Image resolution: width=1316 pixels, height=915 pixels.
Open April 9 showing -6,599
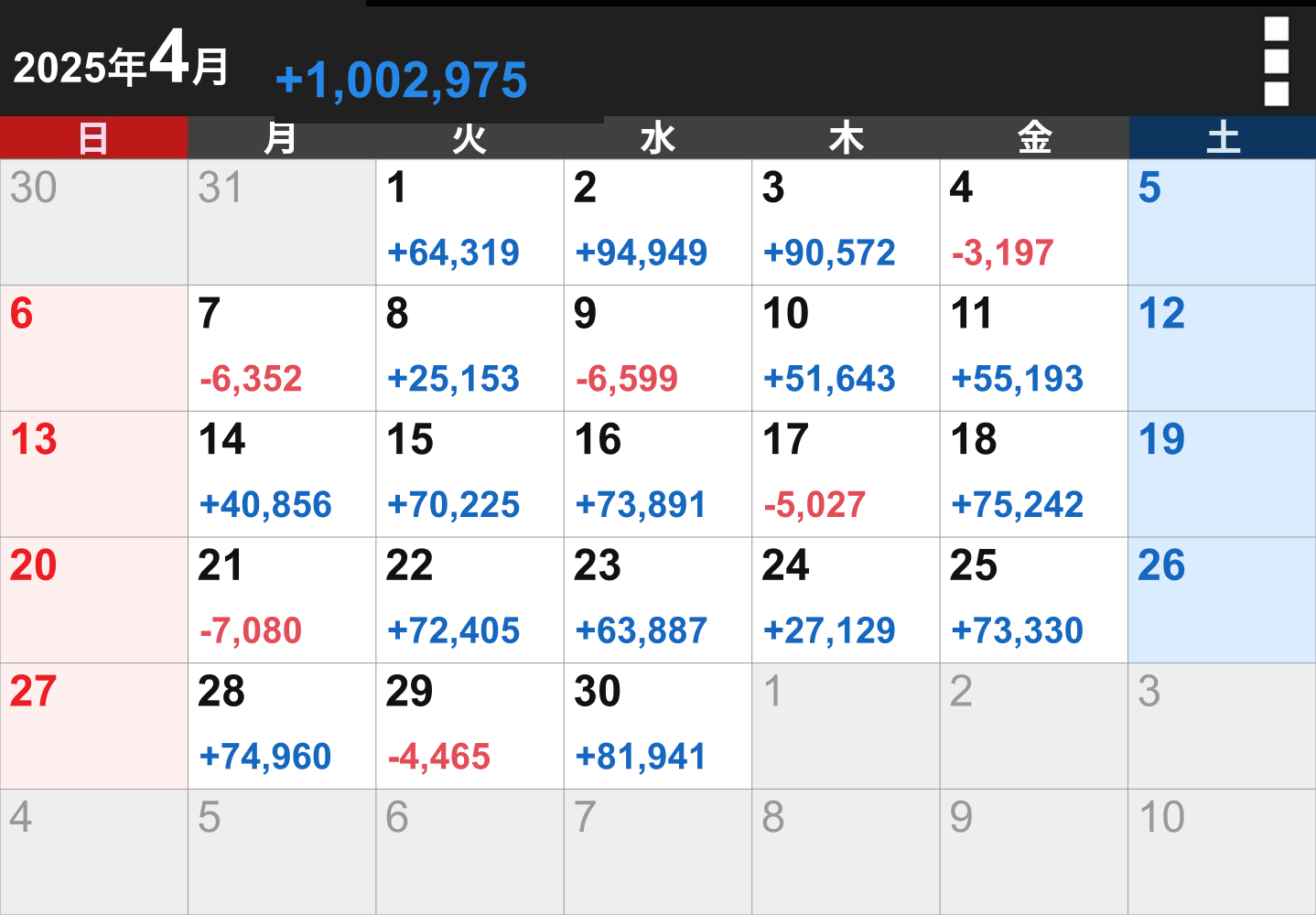click(658, 349)
